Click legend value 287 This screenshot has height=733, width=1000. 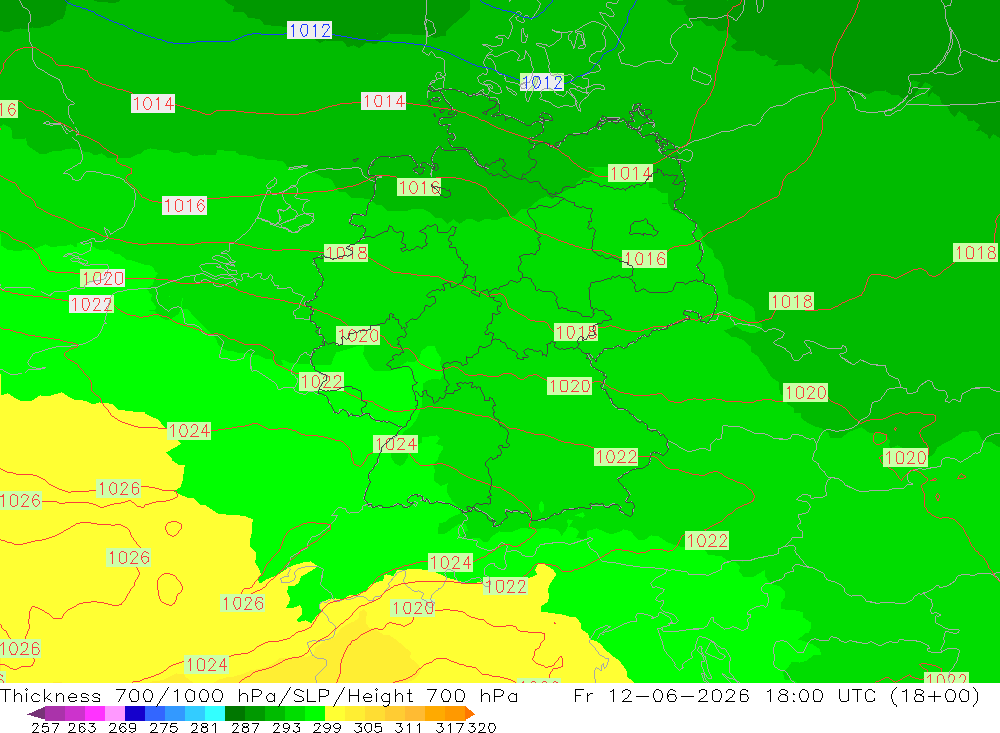coord(245,727)
